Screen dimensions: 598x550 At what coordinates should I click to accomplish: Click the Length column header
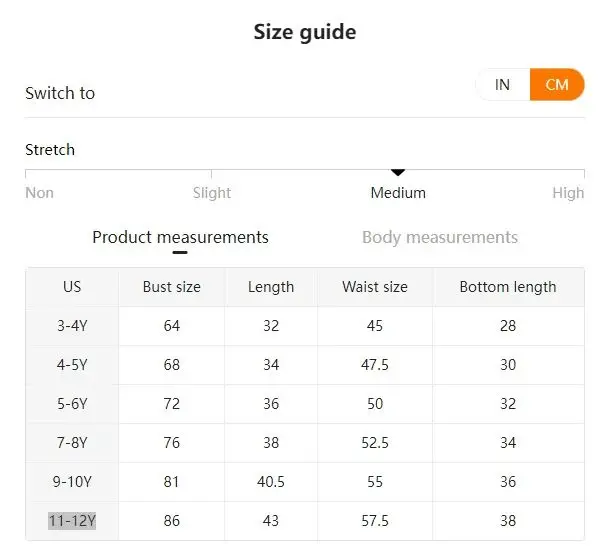tap(271, 287)
